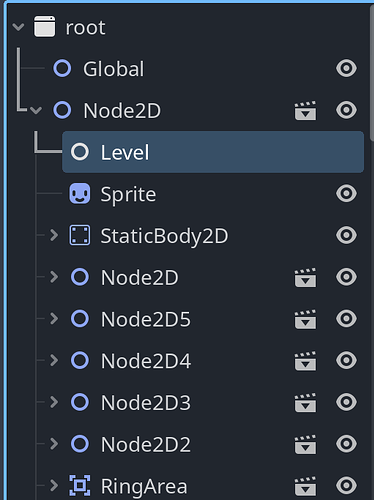Collapse the root node tree
This screenshot has width=374, height=500.
coord(18,27)
